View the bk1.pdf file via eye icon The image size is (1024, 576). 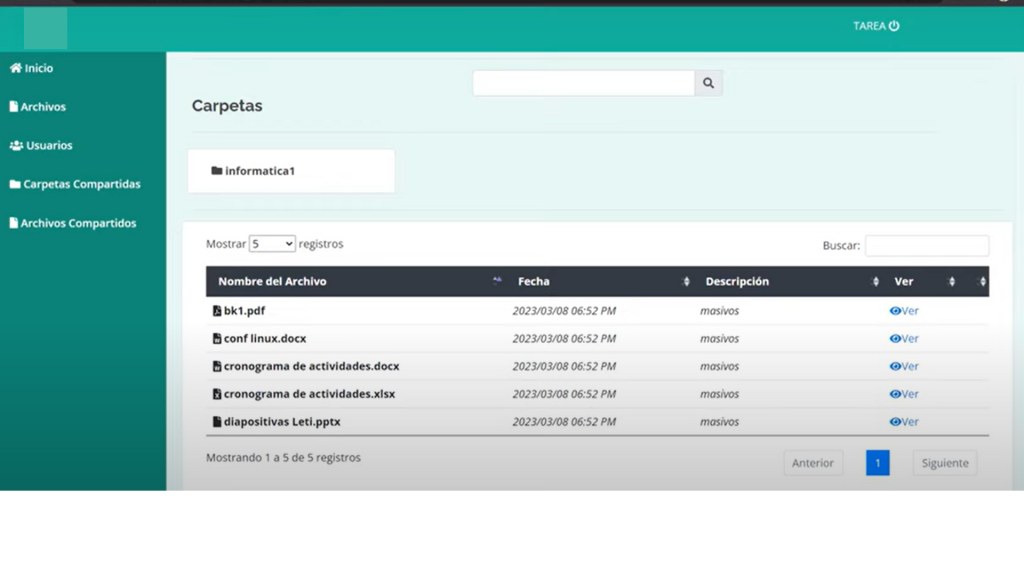tap(895, 311)
